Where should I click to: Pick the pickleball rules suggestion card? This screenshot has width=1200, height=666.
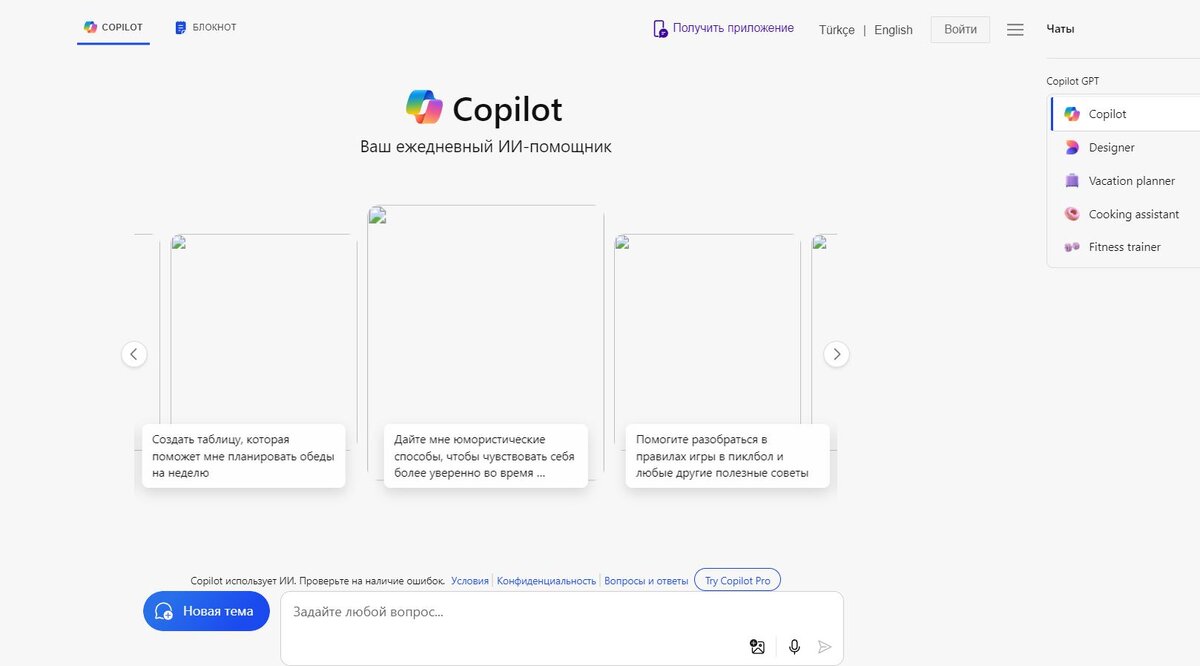click(728, 456)
